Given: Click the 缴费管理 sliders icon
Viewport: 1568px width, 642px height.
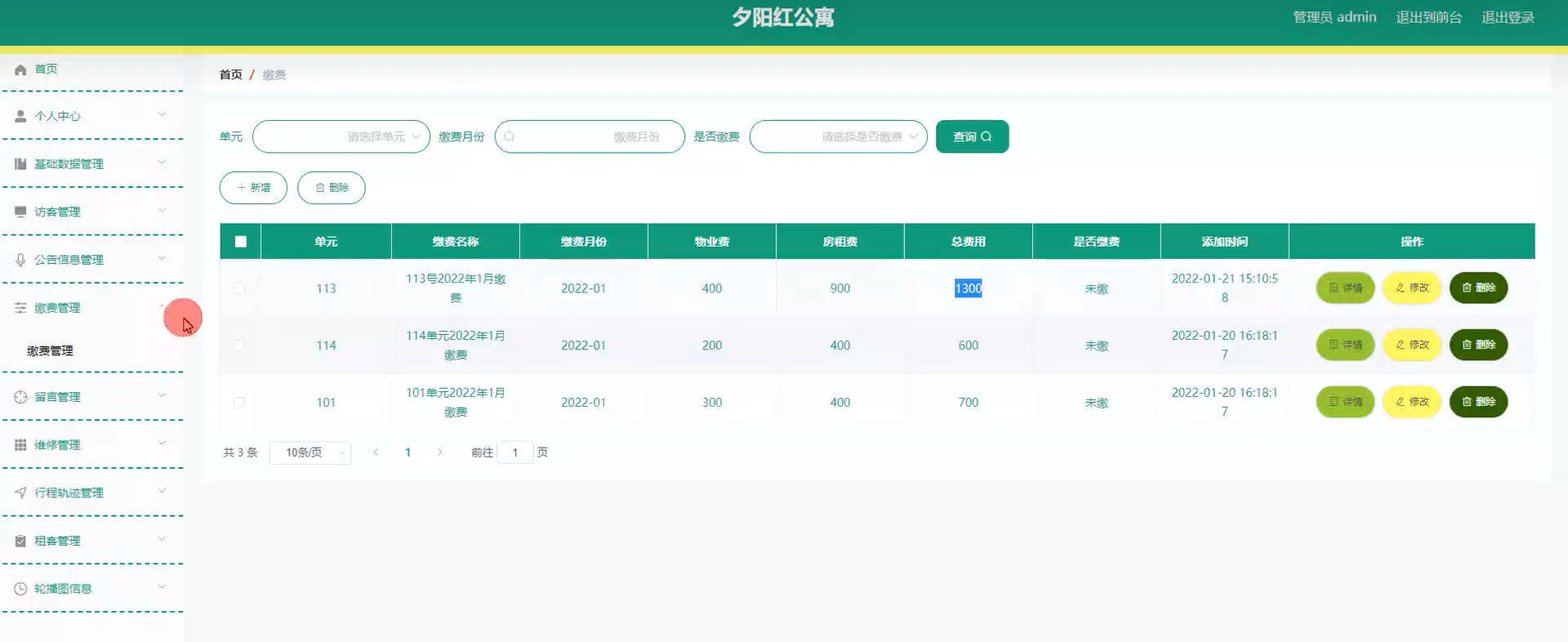Looking at the screenshot, I should 20,308.
